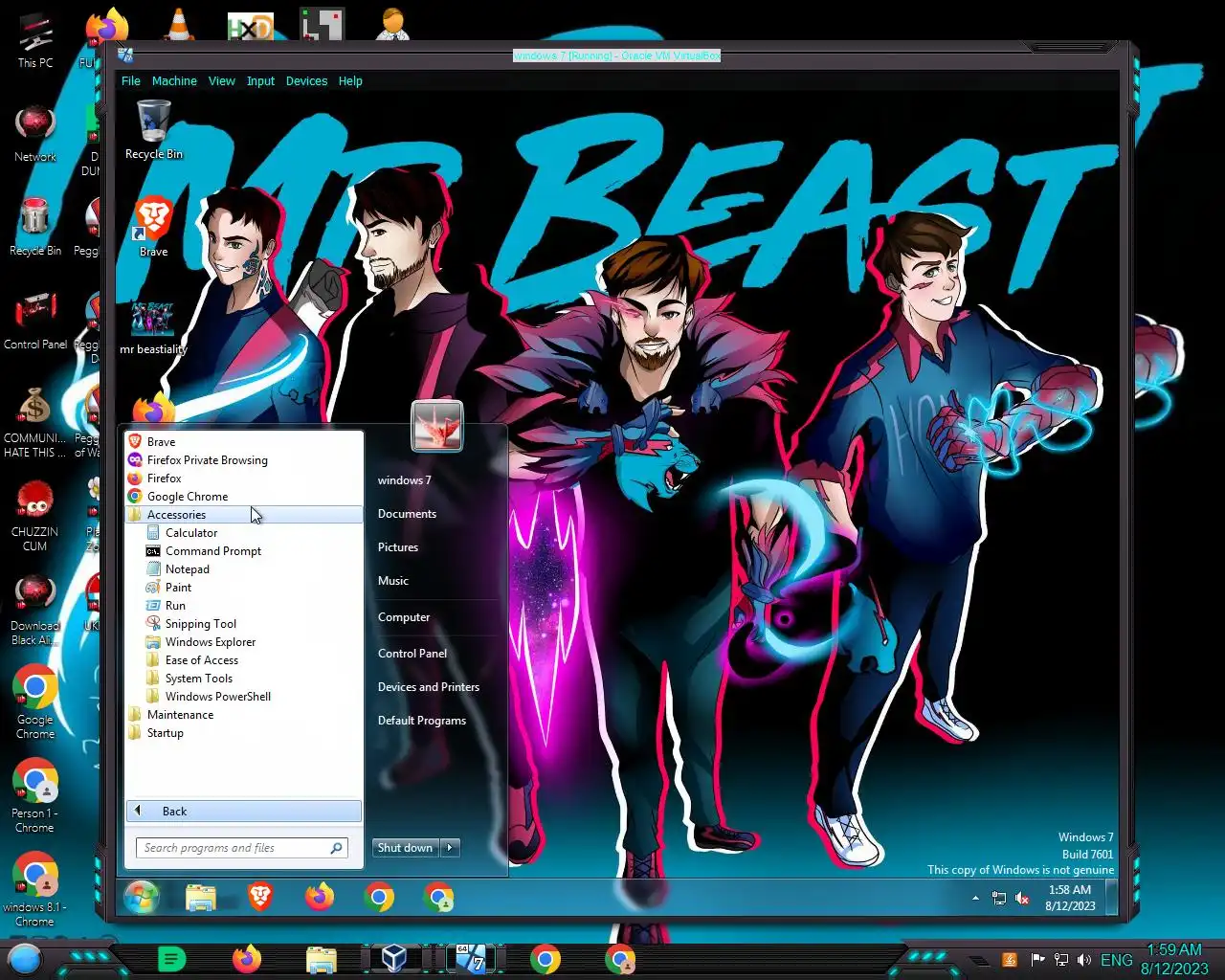This screenshot has height=980, width=1225.
Task: Launch Firefox Private Browsing from Start menu
Action: click(x=244, y=460)
